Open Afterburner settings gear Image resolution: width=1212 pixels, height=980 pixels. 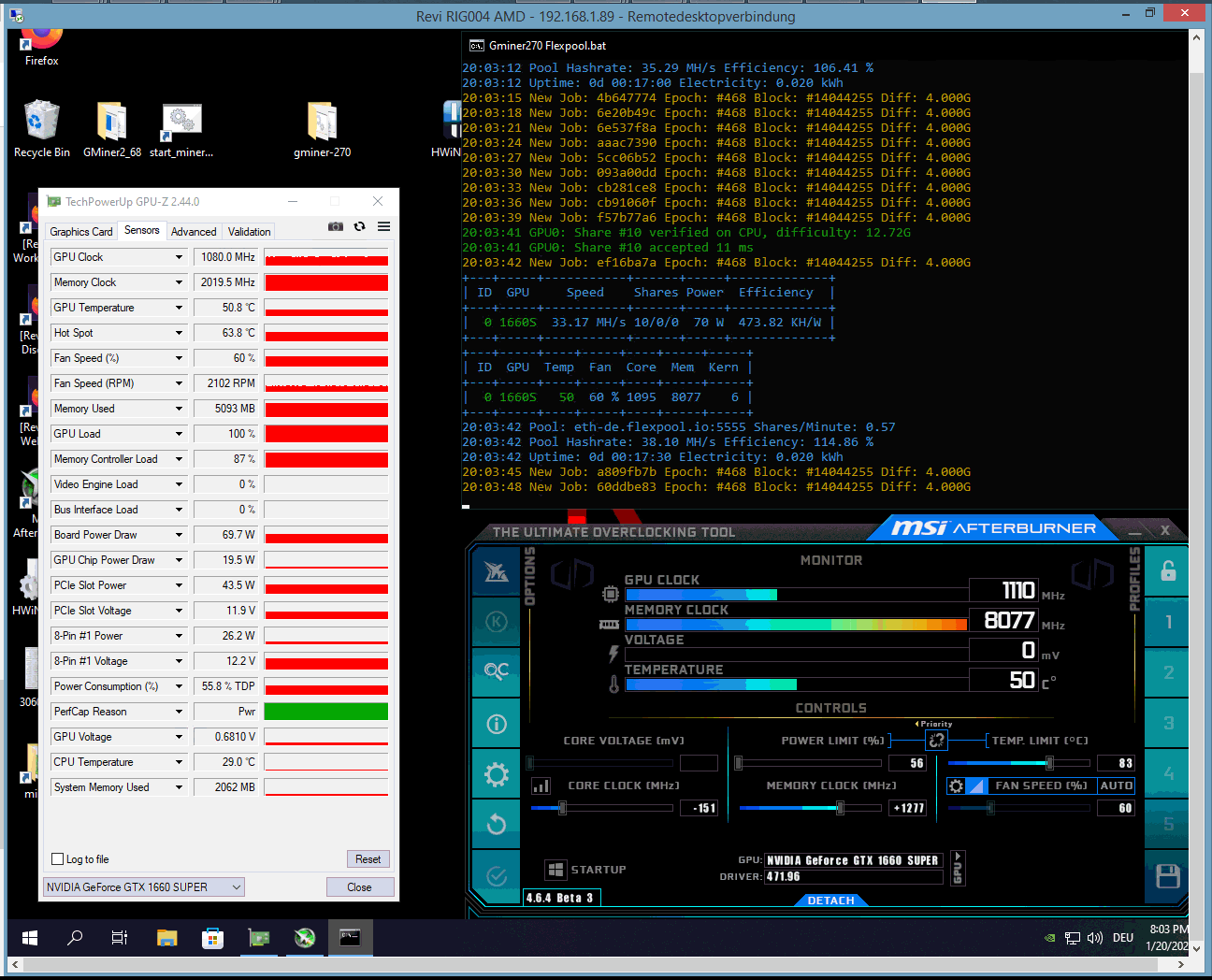[497, 774]
